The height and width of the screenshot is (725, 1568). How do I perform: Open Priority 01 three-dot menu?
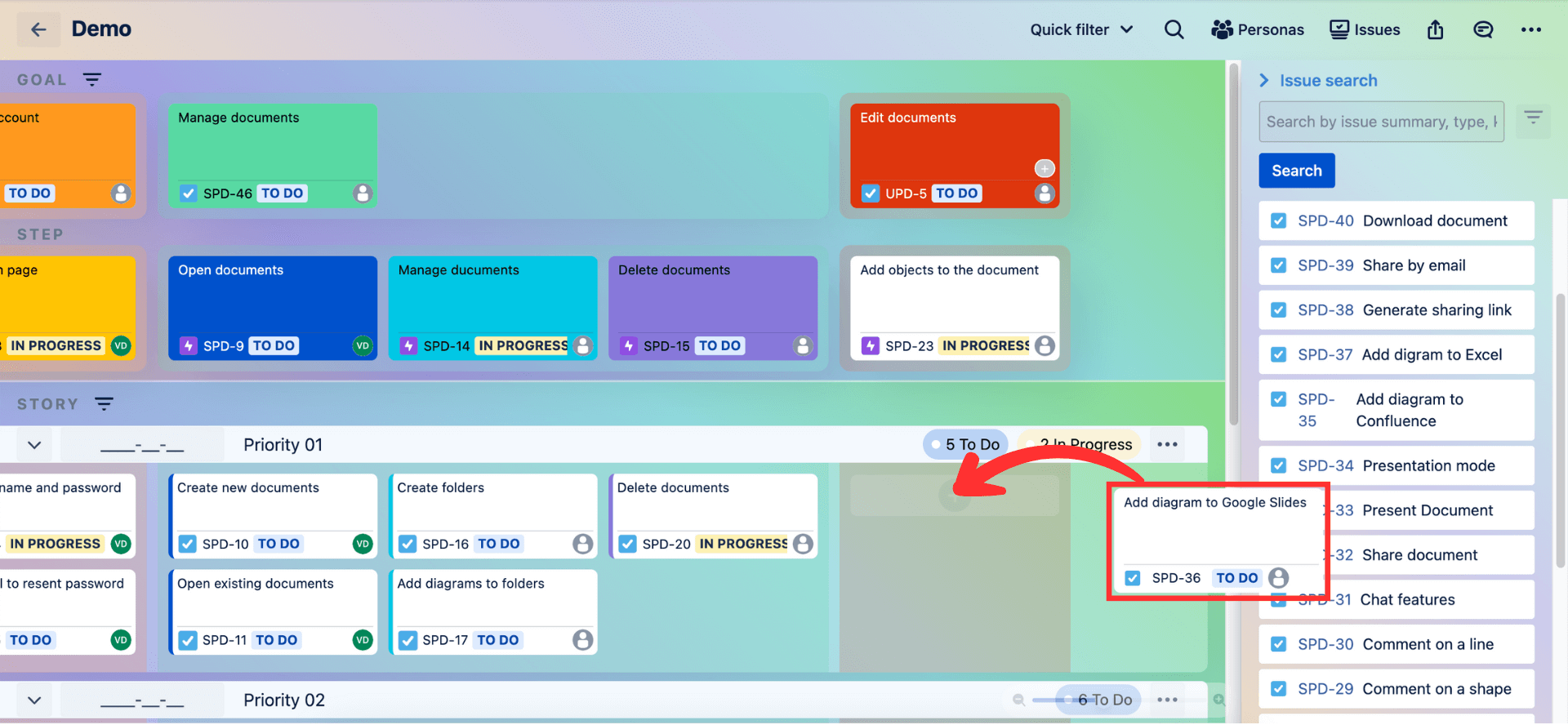(1167, 444)
